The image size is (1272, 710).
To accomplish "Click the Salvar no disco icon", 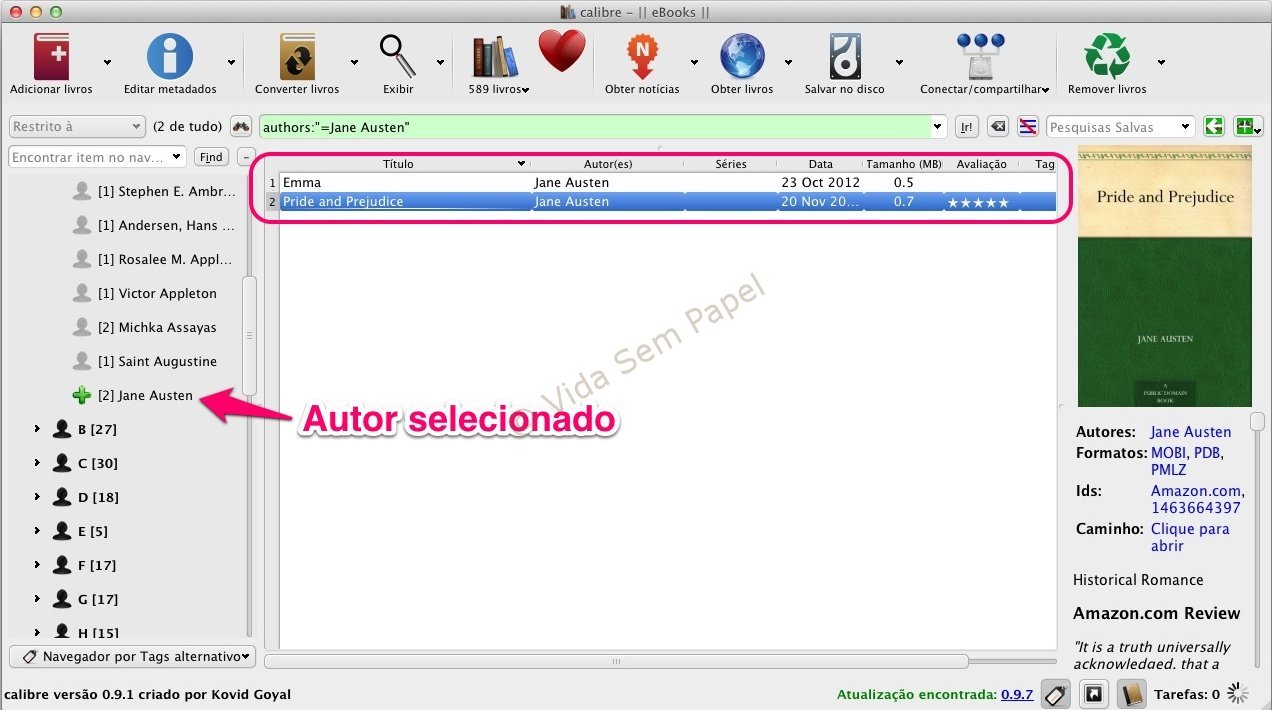I will point(845,56).
